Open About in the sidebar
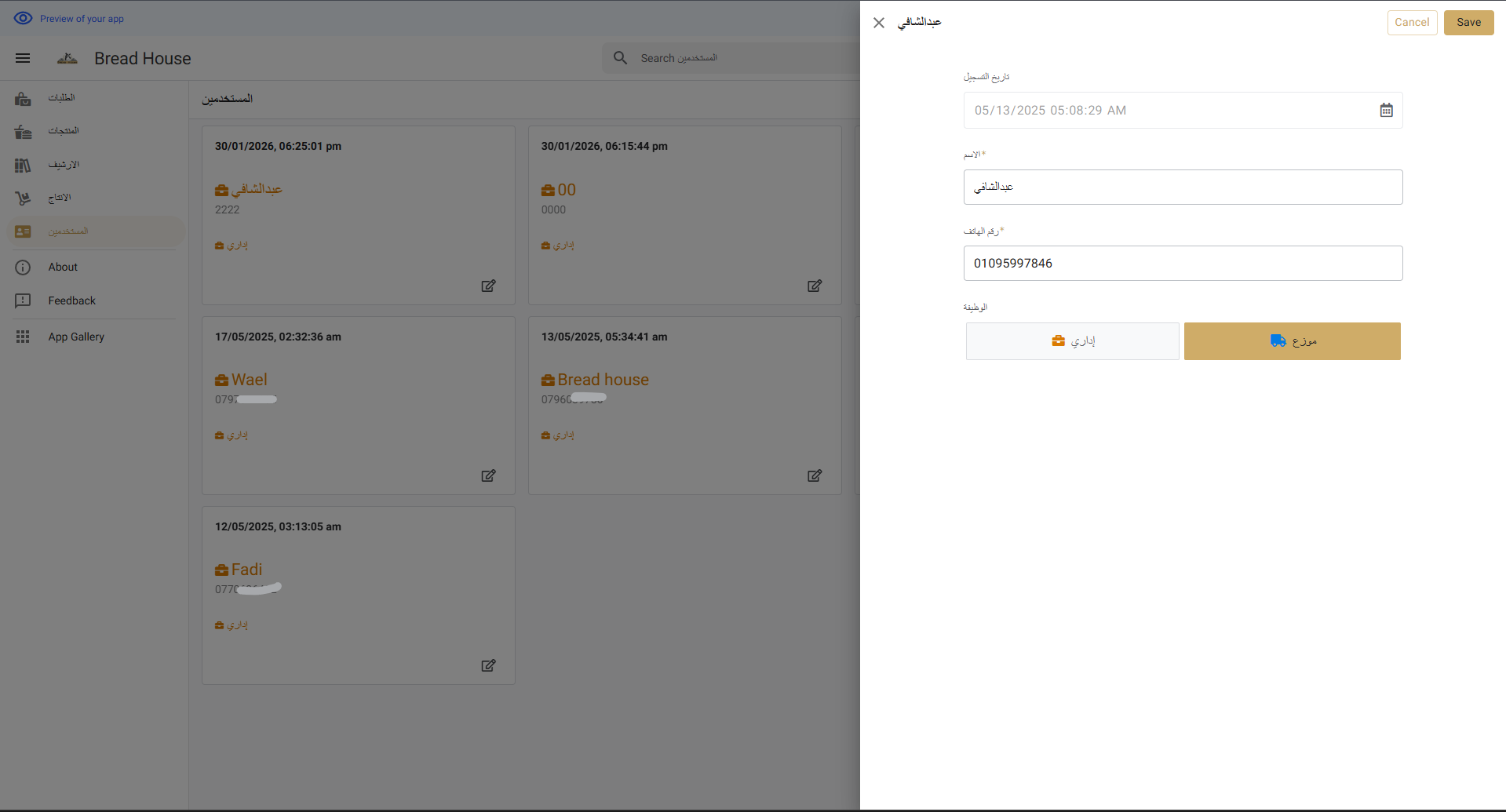1506x812 pixels. pos(63,268)
